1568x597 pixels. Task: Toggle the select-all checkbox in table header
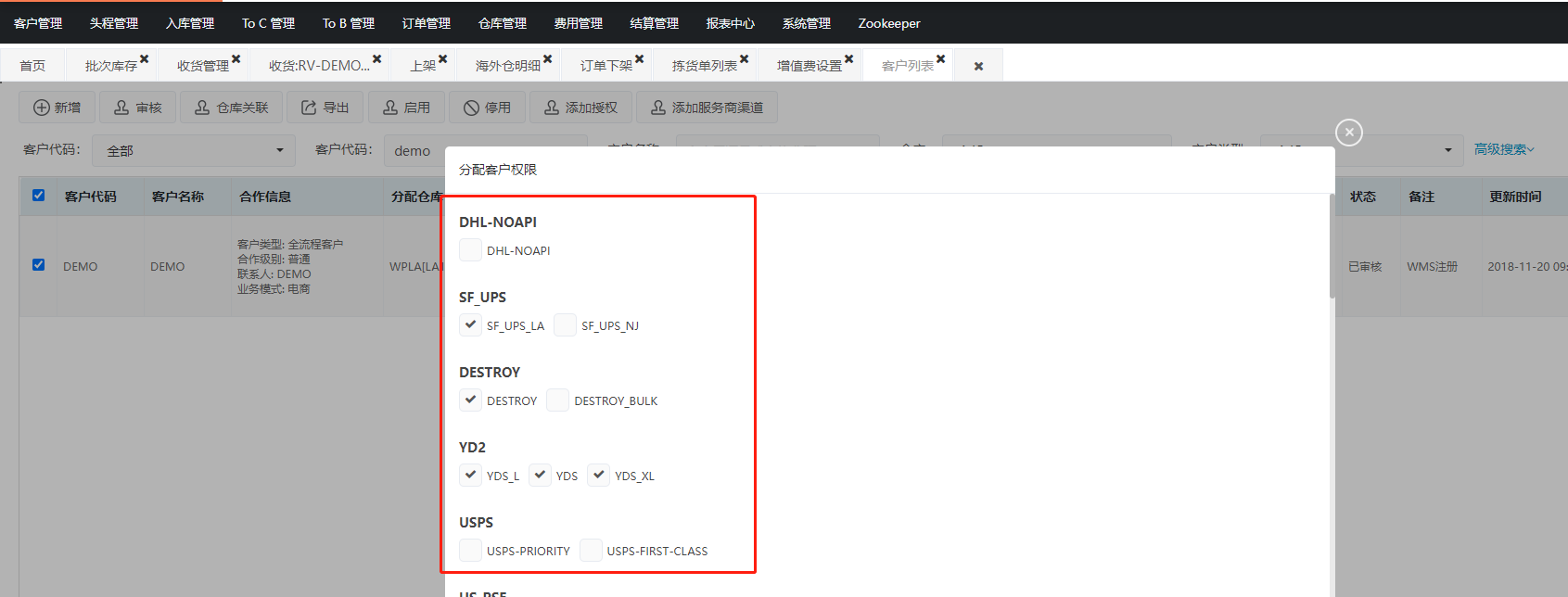point(38,196)
